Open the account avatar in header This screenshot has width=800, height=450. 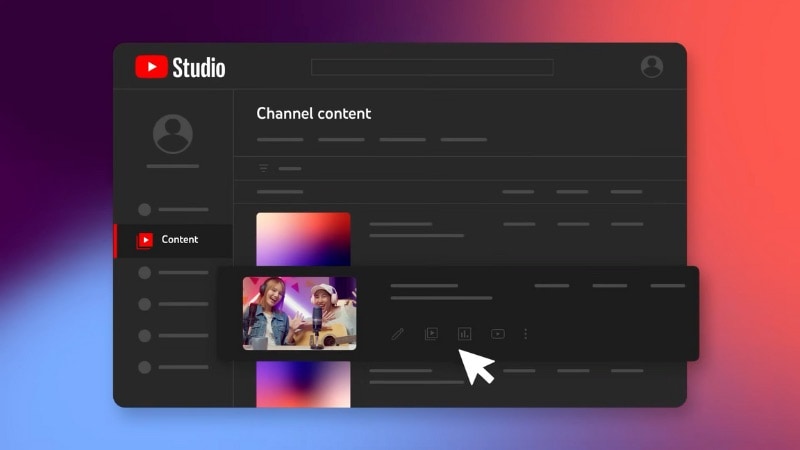click(x=652, y=66)
